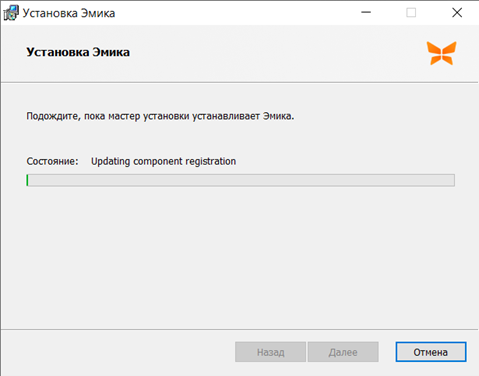This screenshot has width=479, height=376.
Task: Click the installation progress bar
Action: click(x=240, y=180)
